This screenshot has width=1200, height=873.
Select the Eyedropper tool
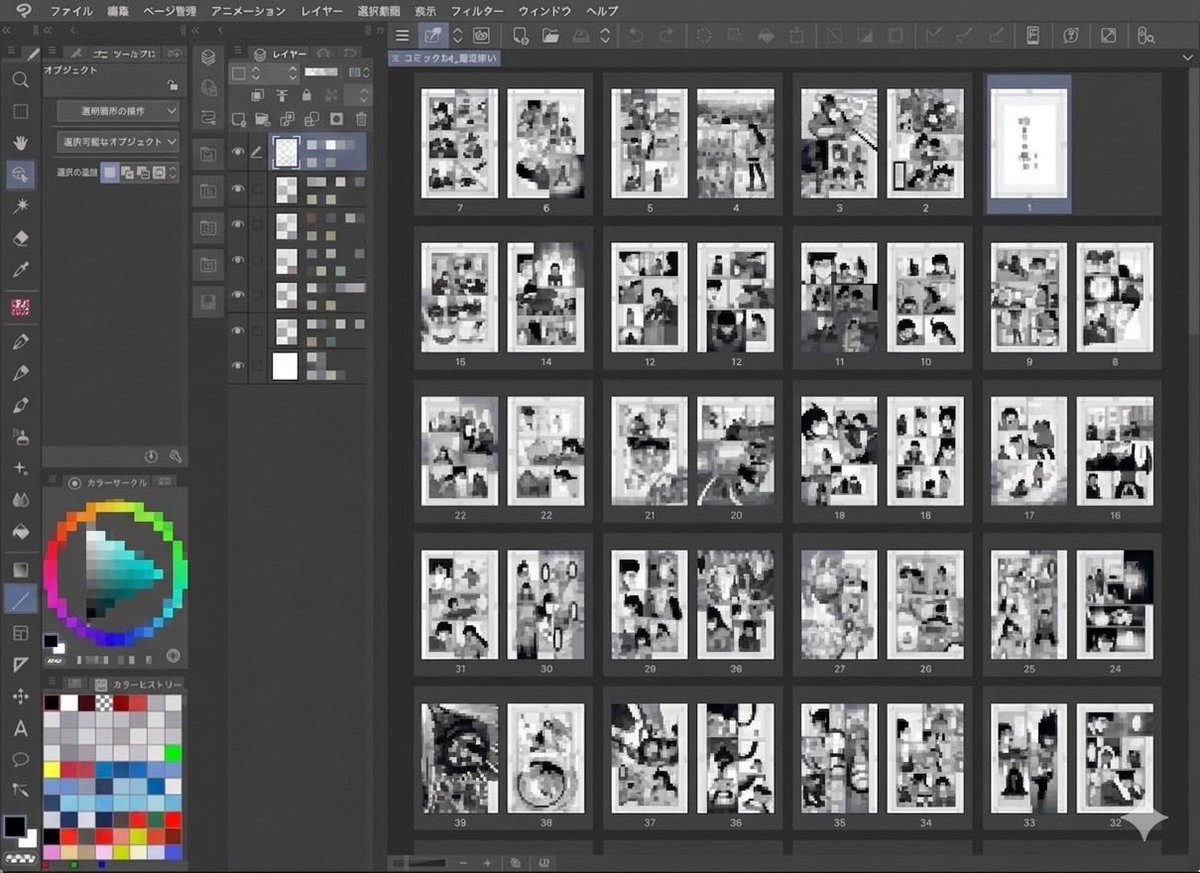point(20,270)
